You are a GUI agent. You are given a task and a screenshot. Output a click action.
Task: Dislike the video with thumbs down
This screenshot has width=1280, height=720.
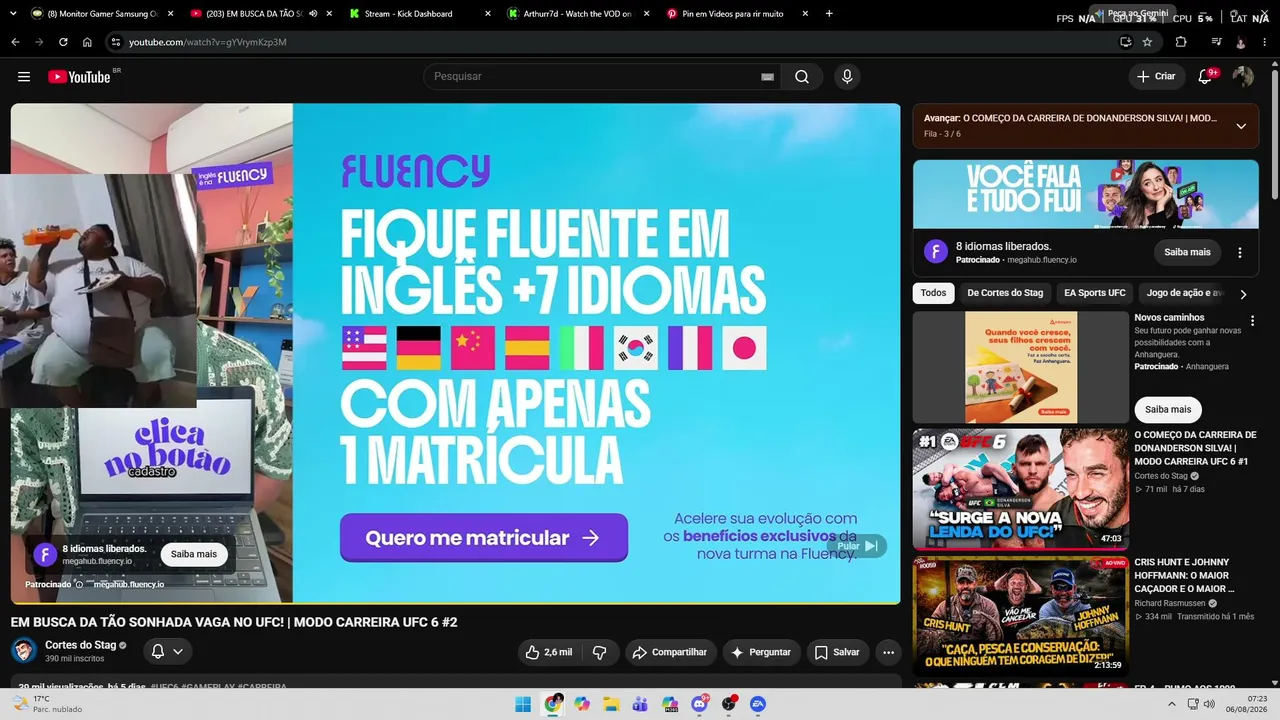(x=600, y=652)
